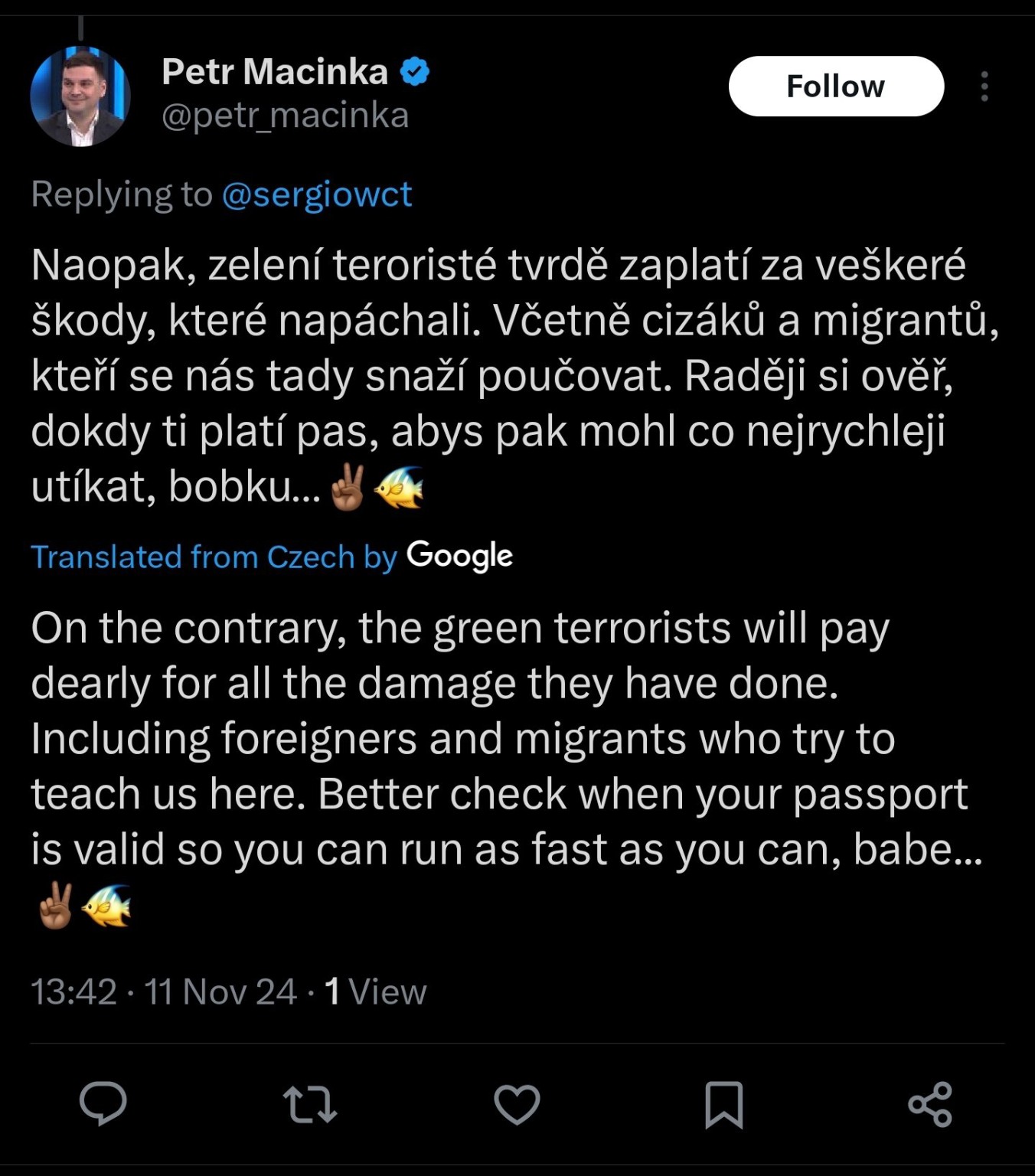The width and height of the screenshot is (1035, 1176).
Task: Repost this tweet
Action: tap(310, 1104)
